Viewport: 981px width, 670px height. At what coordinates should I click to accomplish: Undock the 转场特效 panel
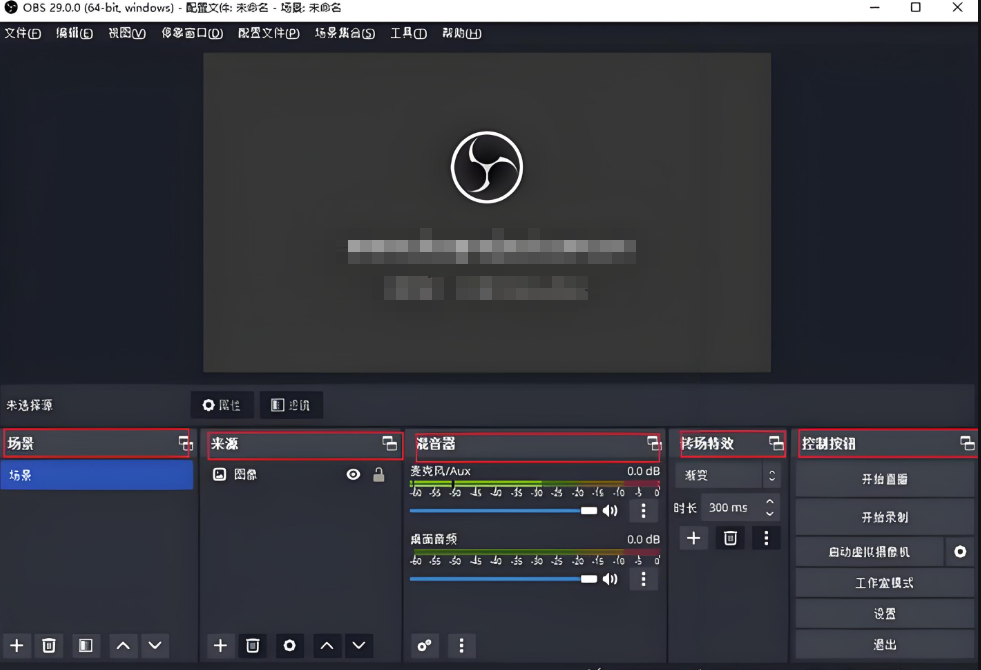(776, 444)
